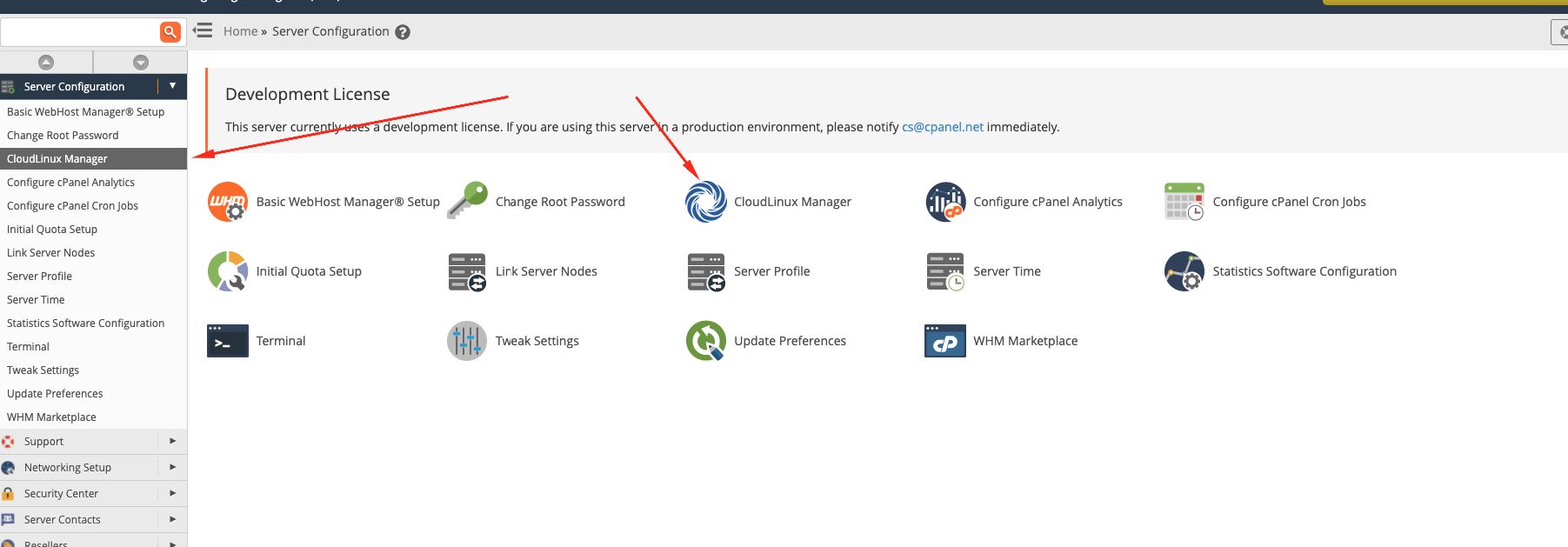Click the WHM Marketplace cP icon
1568x547 pixels.
(x=945, y=341)
